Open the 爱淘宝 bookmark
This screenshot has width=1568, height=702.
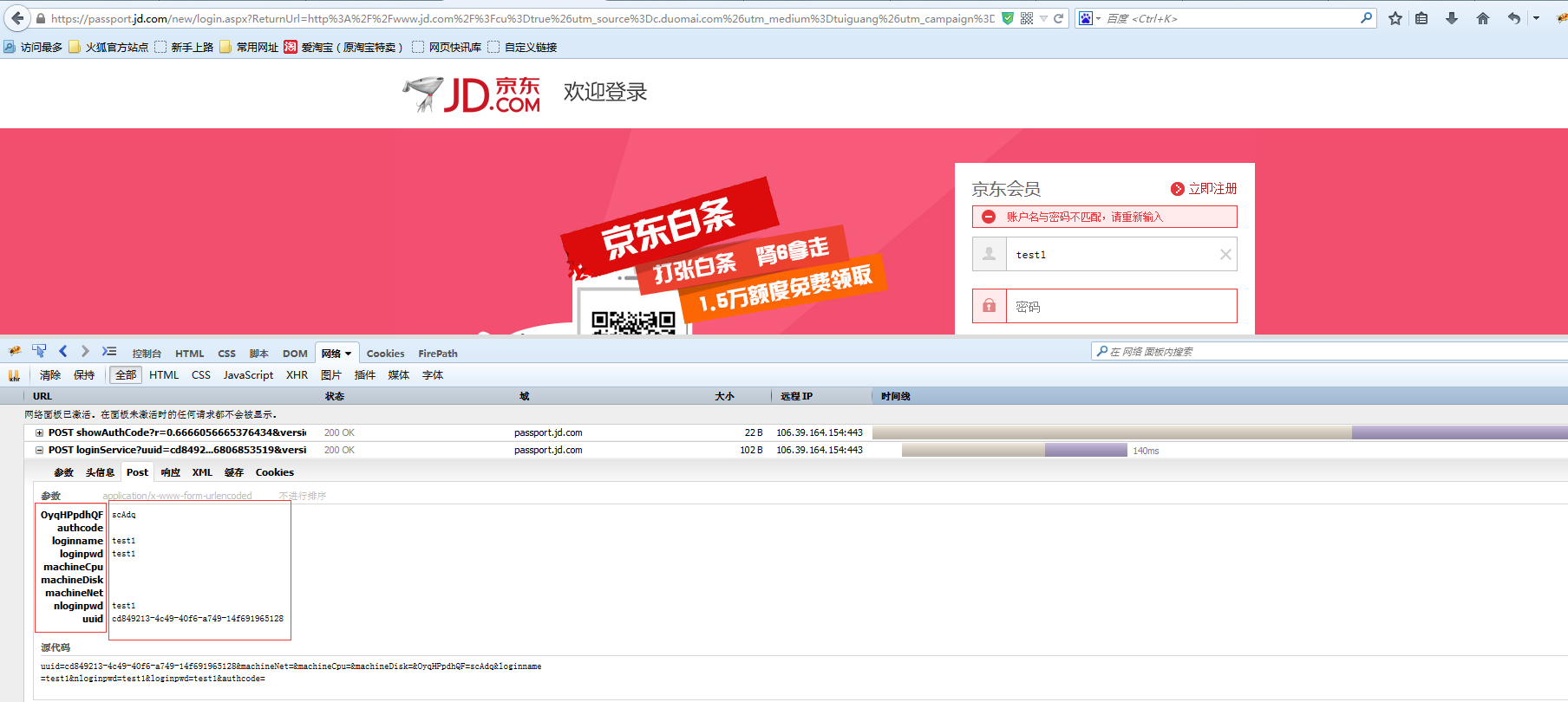344,47
